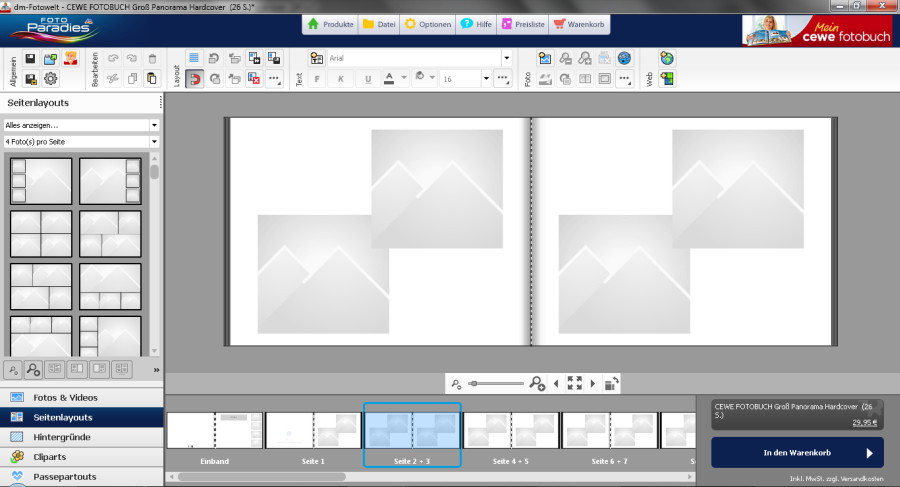Screen dimensions: 900x487
Task: Click the fullscreen view icon below canvas
Action: point(574,383)
